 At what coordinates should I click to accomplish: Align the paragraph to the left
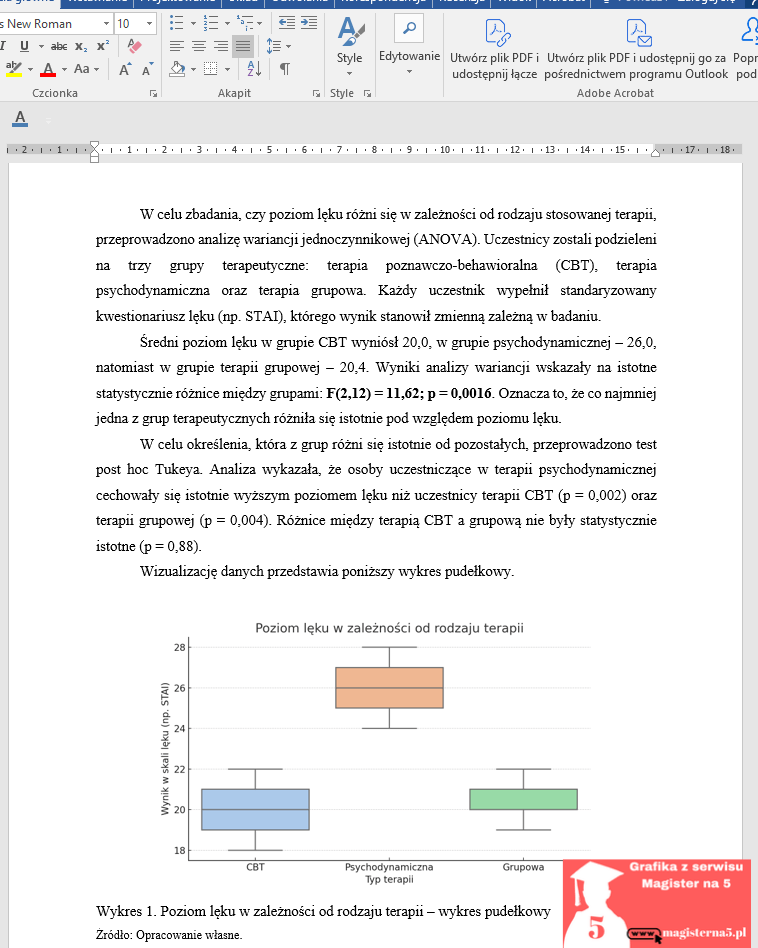pyautogui.click(x=177, y=46)
